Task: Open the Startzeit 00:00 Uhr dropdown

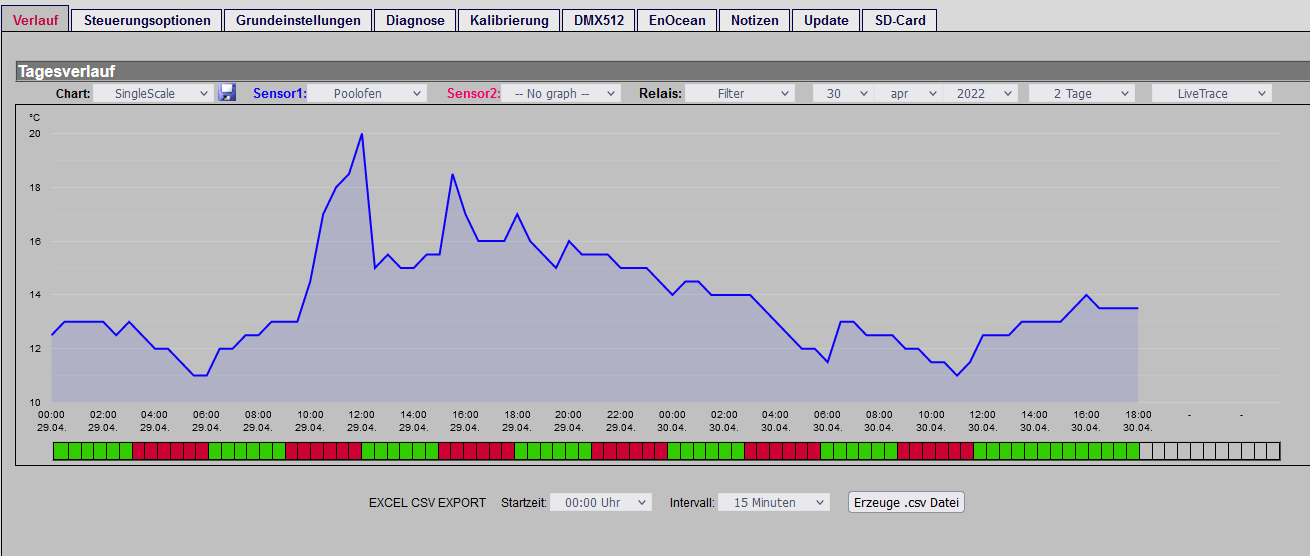Action: [x=601, y=502]
